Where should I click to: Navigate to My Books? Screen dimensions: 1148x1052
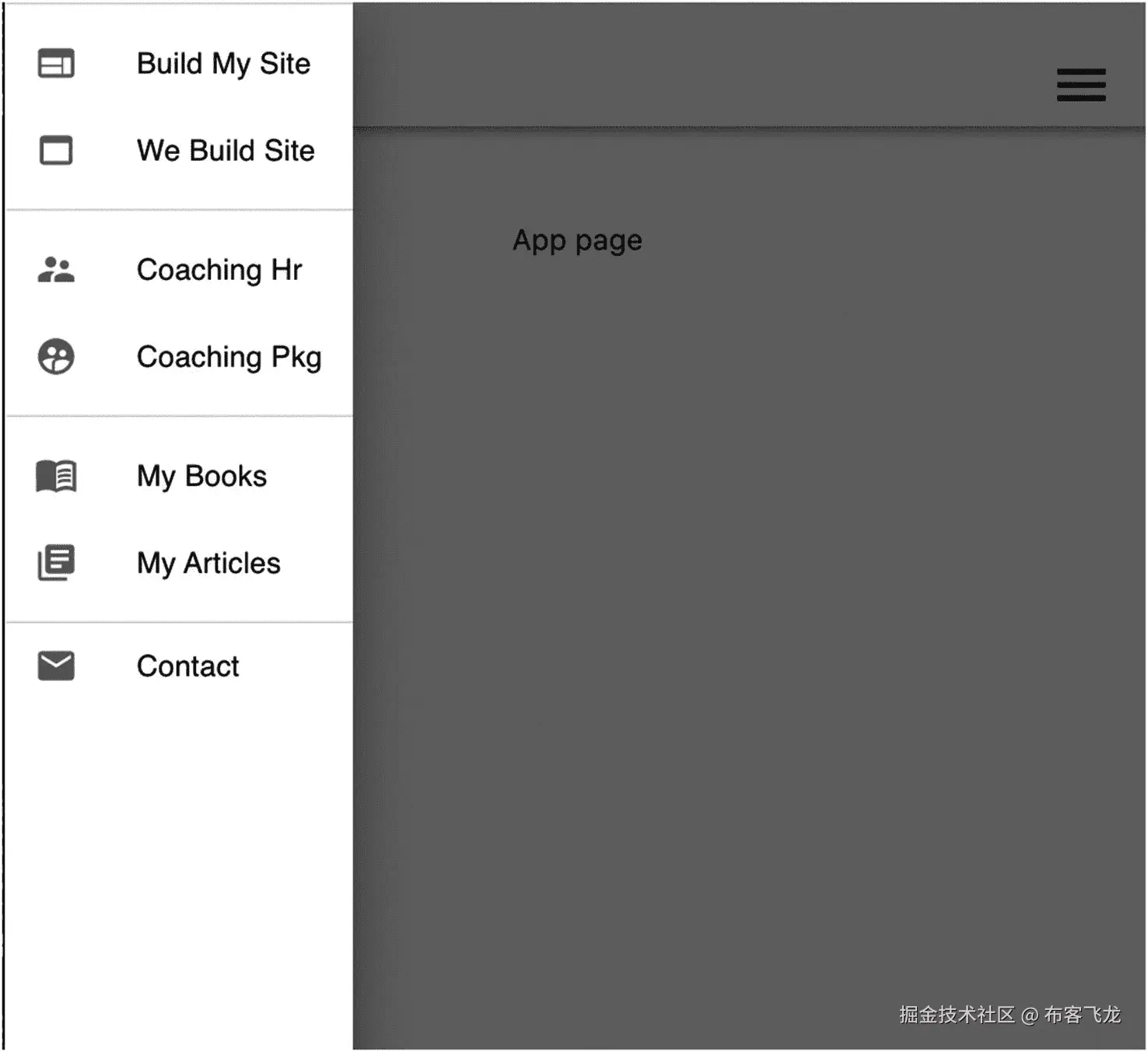pyautogui.click(x=179, y=476)
